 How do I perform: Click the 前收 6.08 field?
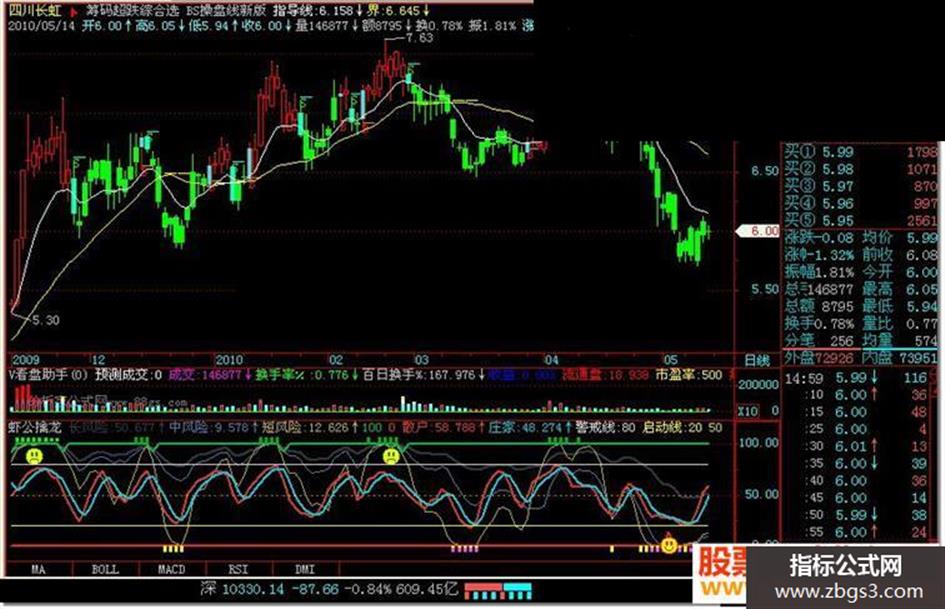click(900, 255)
